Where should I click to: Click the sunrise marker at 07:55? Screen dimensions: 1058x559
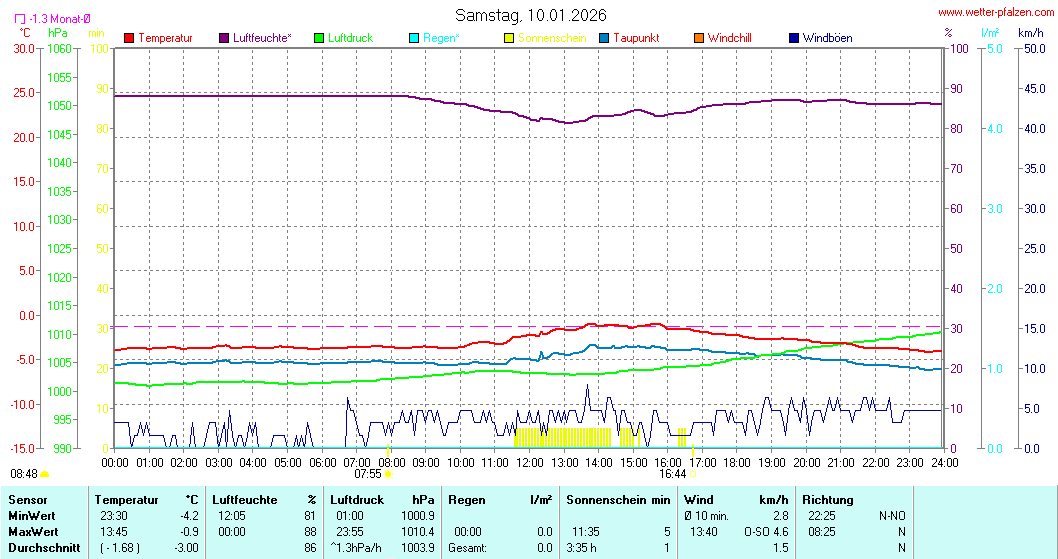(x=388, y=474)
